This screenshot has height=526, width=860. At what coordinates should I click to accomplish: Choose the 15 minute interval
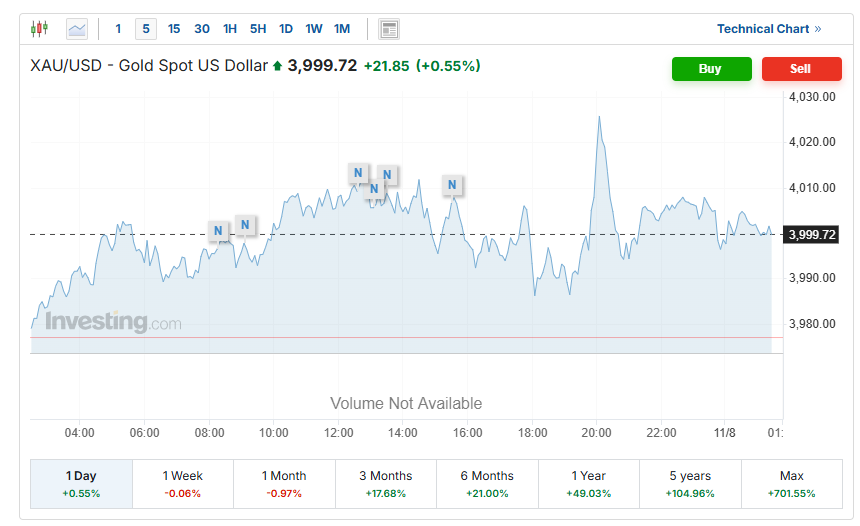[x=174, y=29]
